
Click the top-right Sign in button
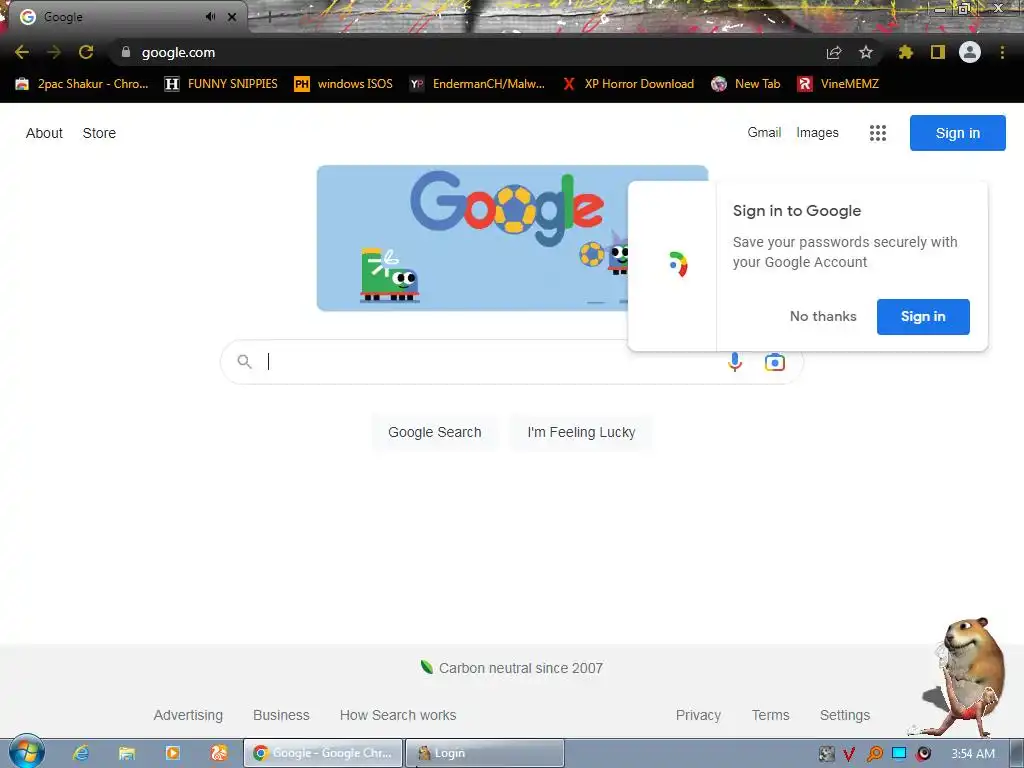click(957, 133)
